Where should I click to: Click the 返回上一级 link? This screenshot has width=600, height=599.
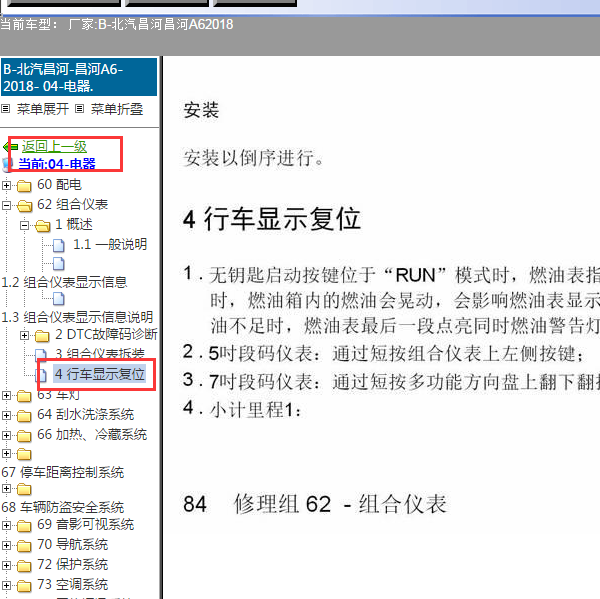tap(54, 147)
